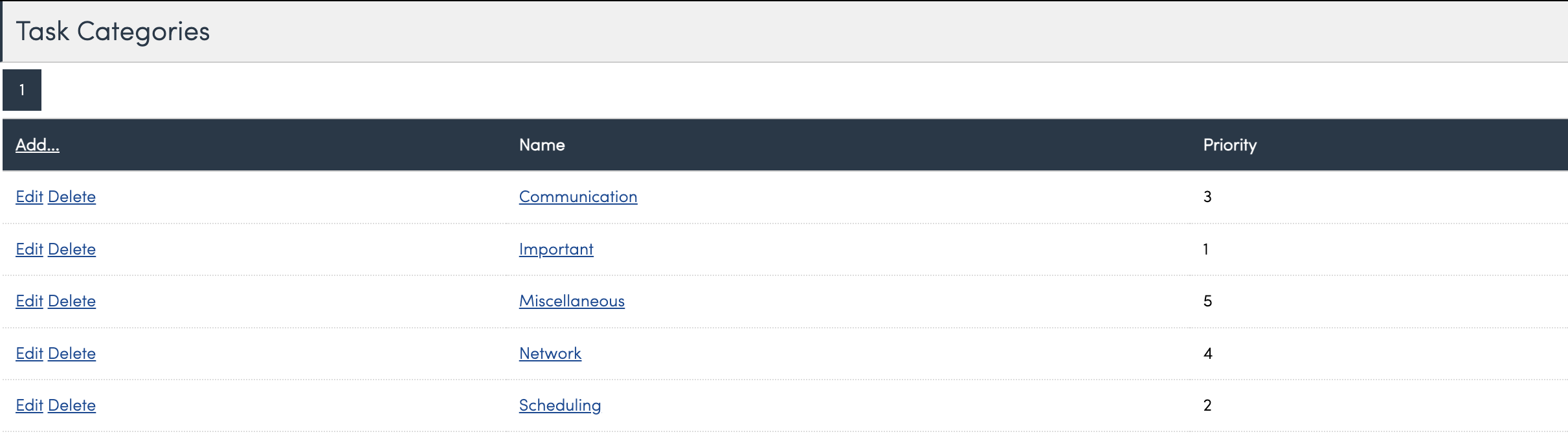Screen dimensions: 1568x434
Task: Open the Network category link
Action: [550, 353]
